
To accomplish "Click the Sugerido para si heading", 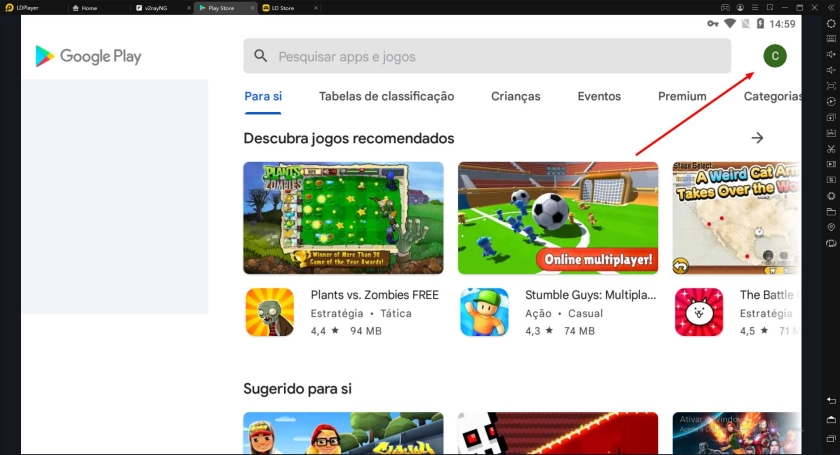I will 297,389.
